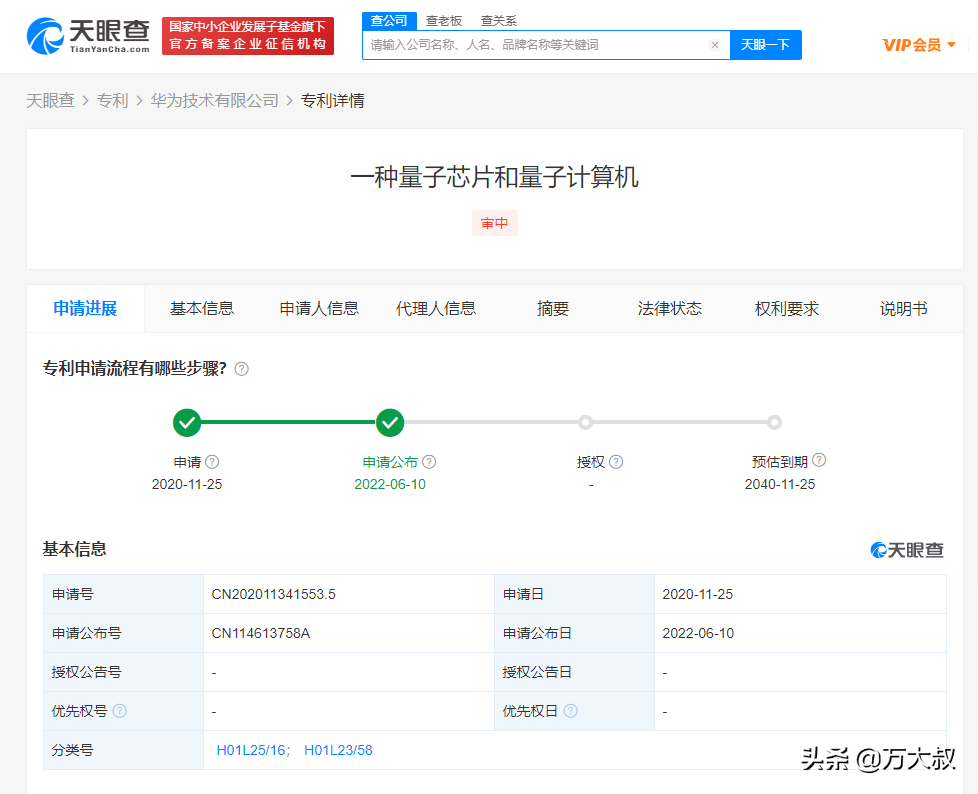Select the 查关系 search tab
This screenshot has width=978, height=794.
pyautogui.click(x=498, y=21)
